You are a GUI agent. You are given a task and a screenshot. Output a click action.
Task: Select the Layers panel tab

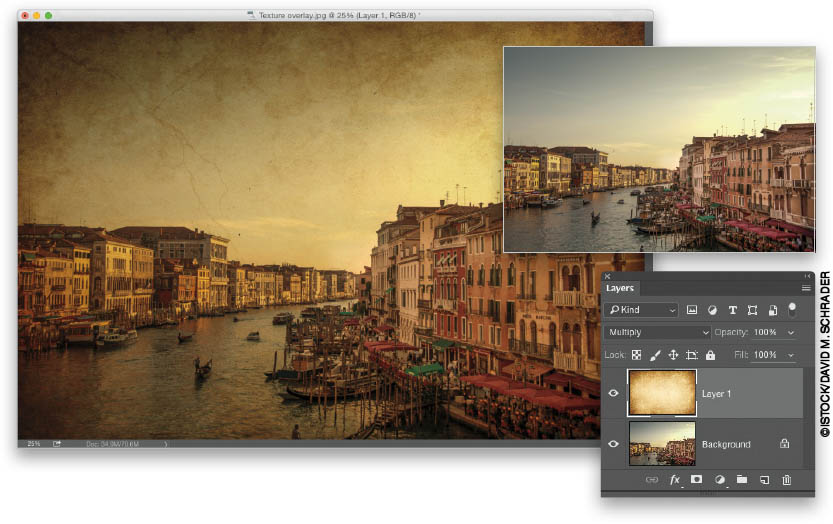click(x=620, y=288)
